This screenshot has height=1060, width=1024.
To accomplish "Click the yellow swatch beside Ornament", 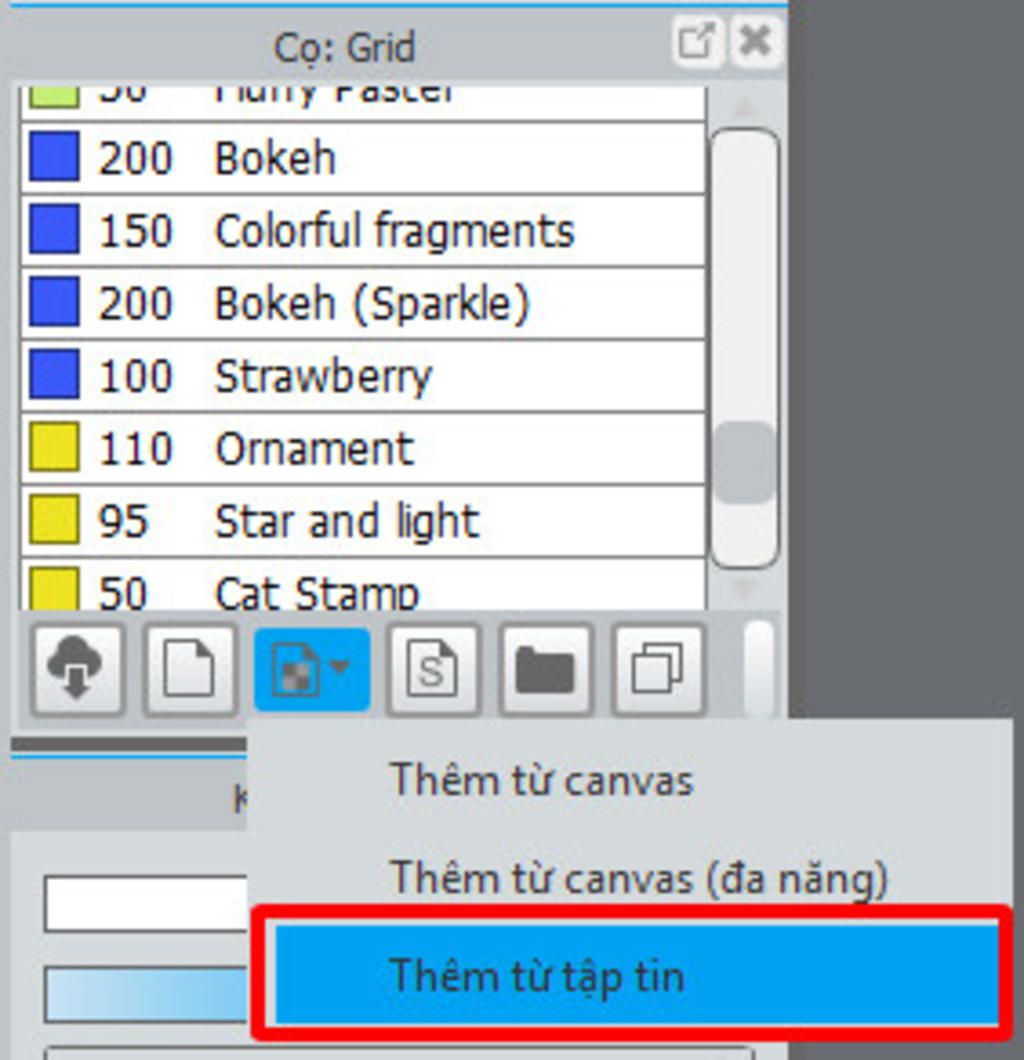I will click(x=54, y=447).
